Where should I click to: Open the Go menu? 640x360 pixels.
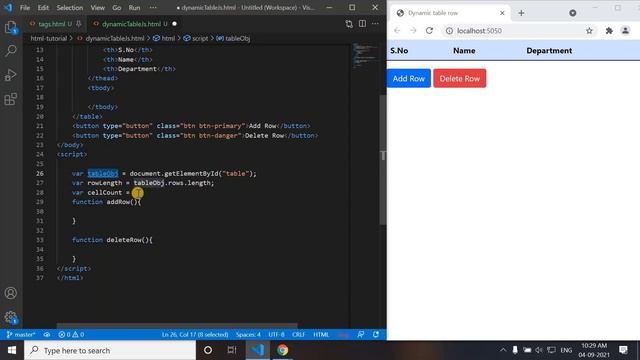click(117, 7)
